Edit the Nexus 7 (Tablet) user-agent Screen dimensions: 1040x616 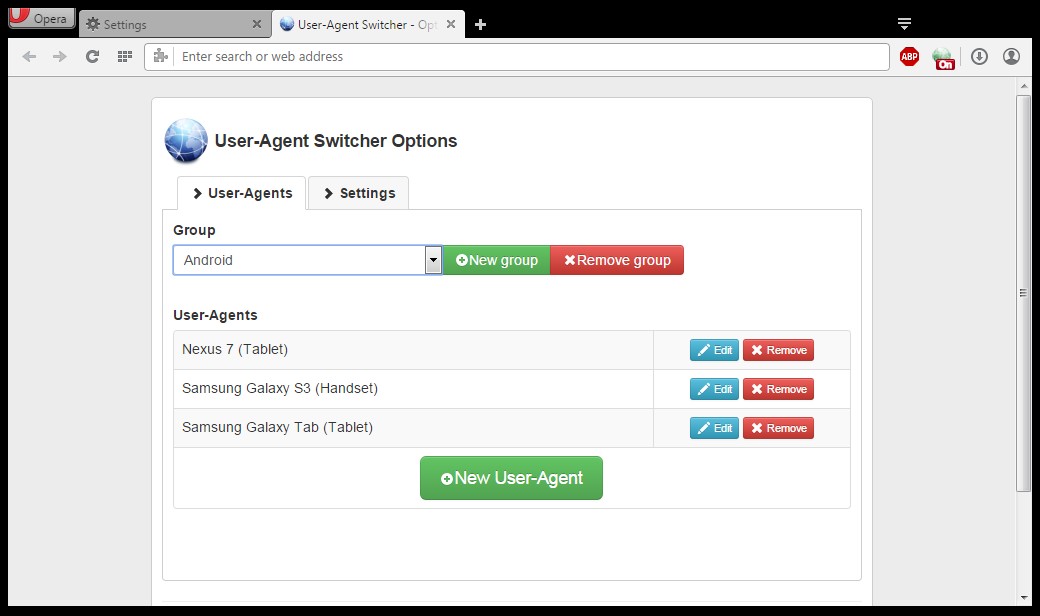(714, 350)
